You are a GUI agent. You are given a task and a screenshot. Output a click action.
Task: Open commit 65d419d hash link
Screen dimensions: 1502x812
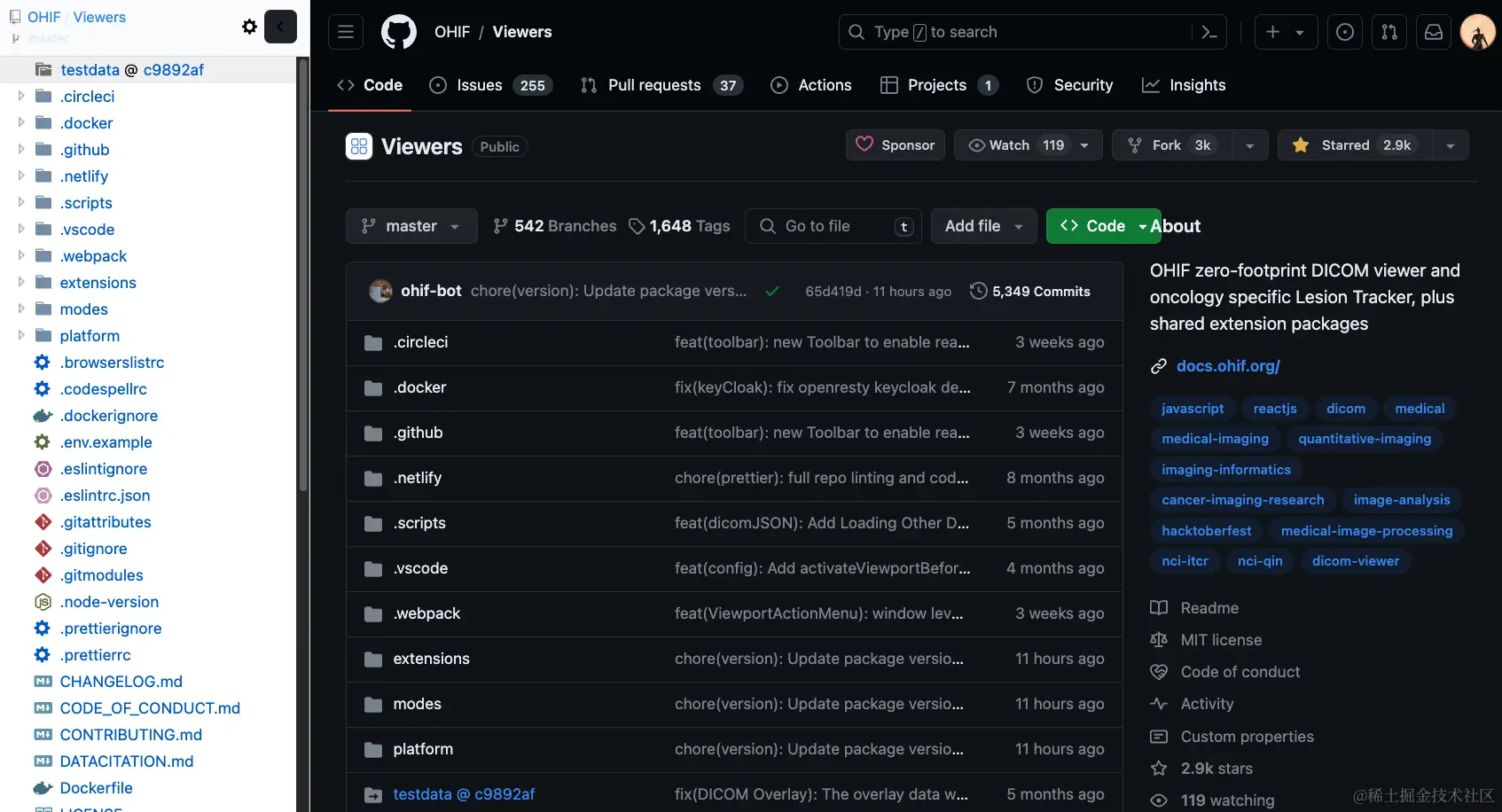833,292
